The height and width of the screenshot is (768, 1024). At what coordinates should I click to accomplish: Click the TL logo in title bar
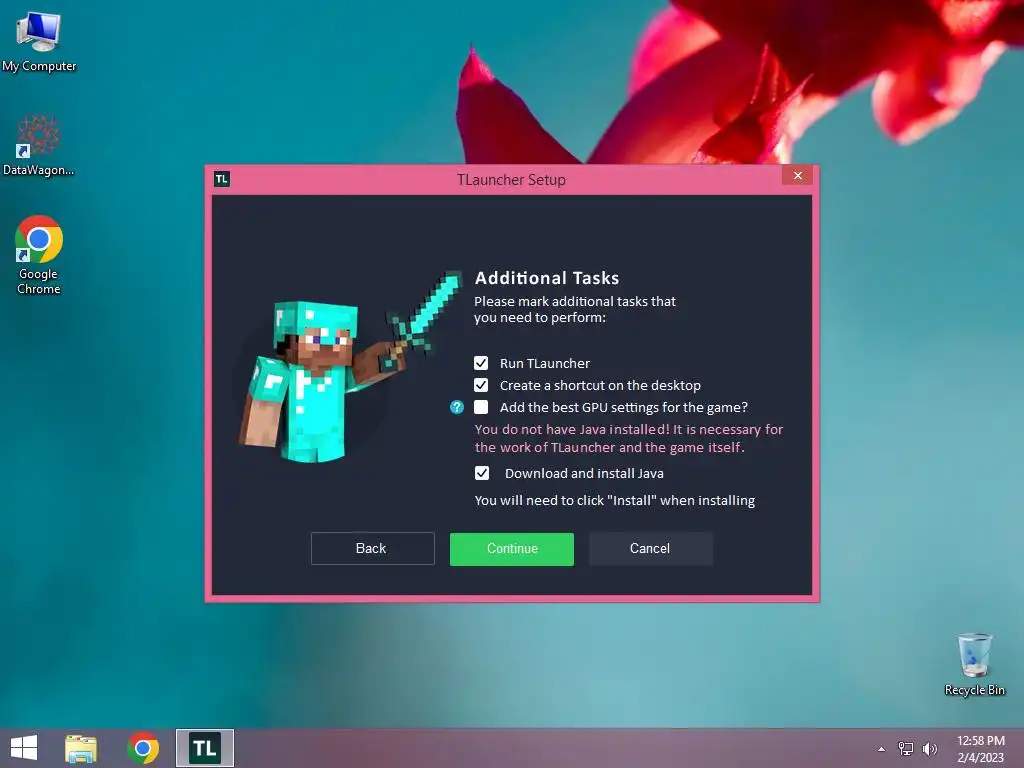[222, 179]
